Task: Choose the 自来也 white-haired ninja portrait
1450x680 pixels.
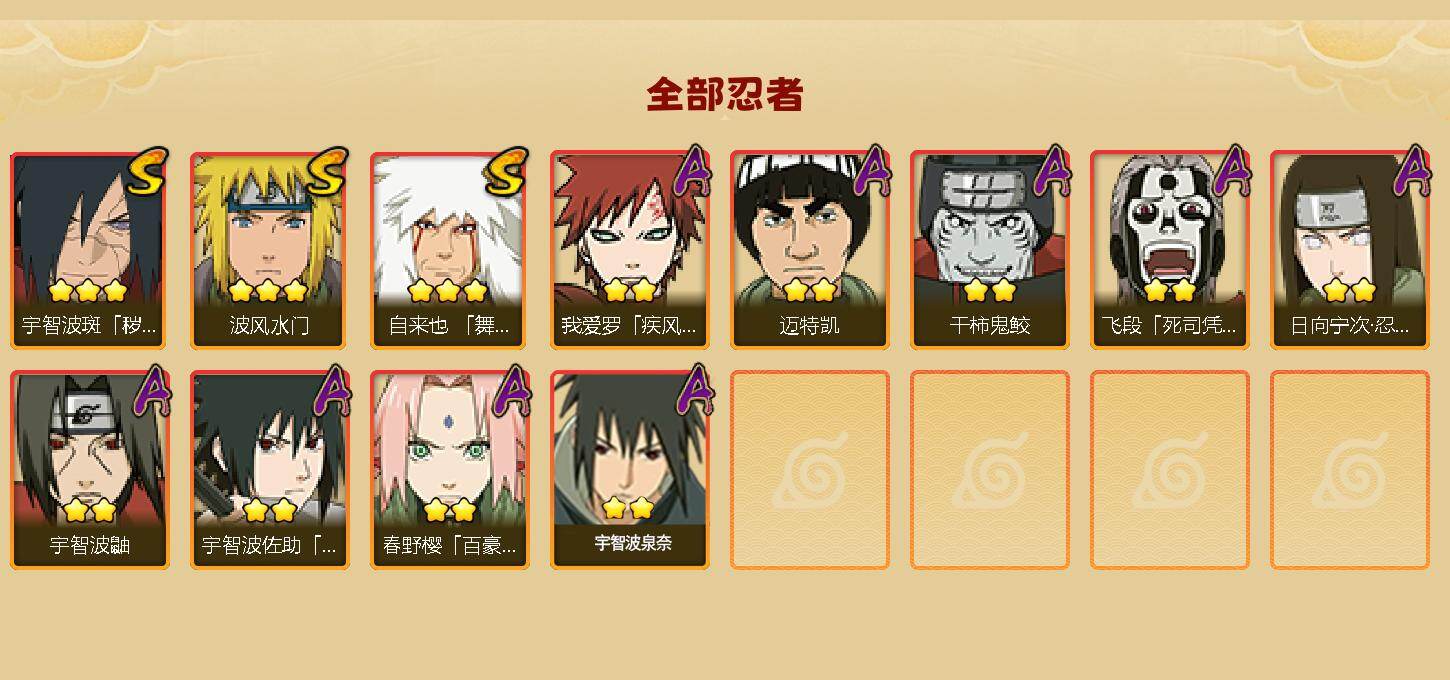Action: [x=450, y=250]
